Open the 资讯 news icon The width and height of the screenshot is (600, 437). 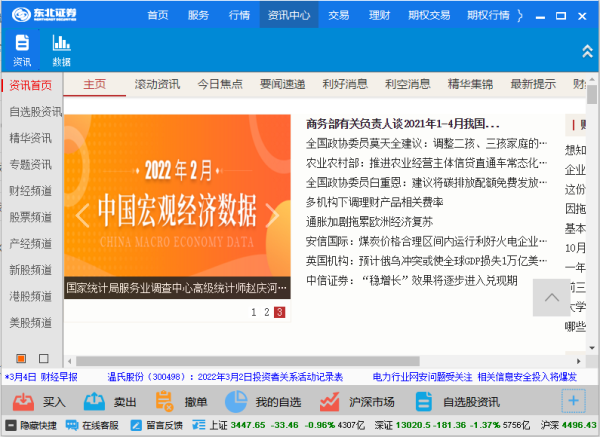coord(22,50)
